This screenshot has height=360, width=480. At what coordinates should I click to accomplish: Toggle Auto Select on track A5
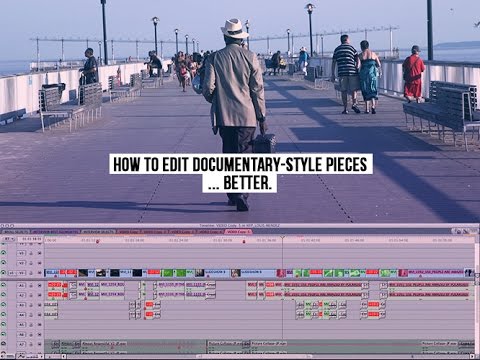pos(39,324)
